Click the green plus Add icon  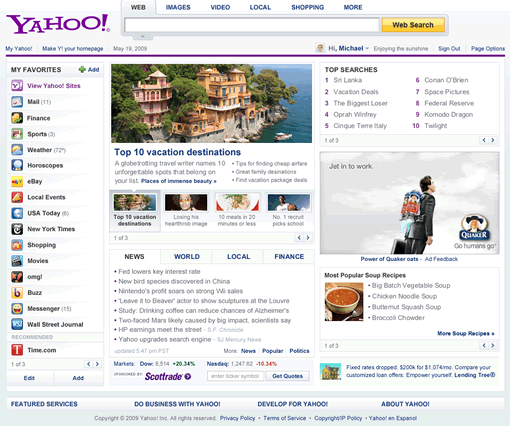pyautogui.click(x=82, y=69)
